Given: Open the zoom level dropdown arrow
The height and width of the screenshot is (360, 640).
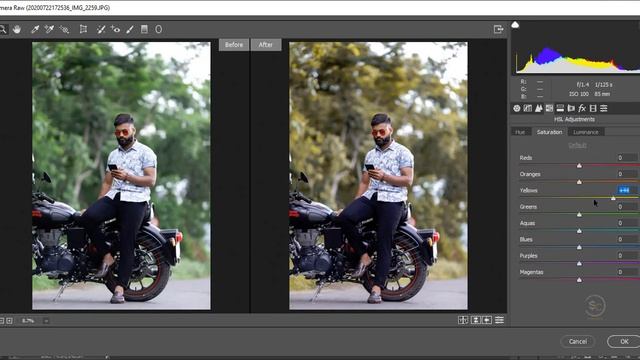Looking at the screenshot, I should pos(46,321).
